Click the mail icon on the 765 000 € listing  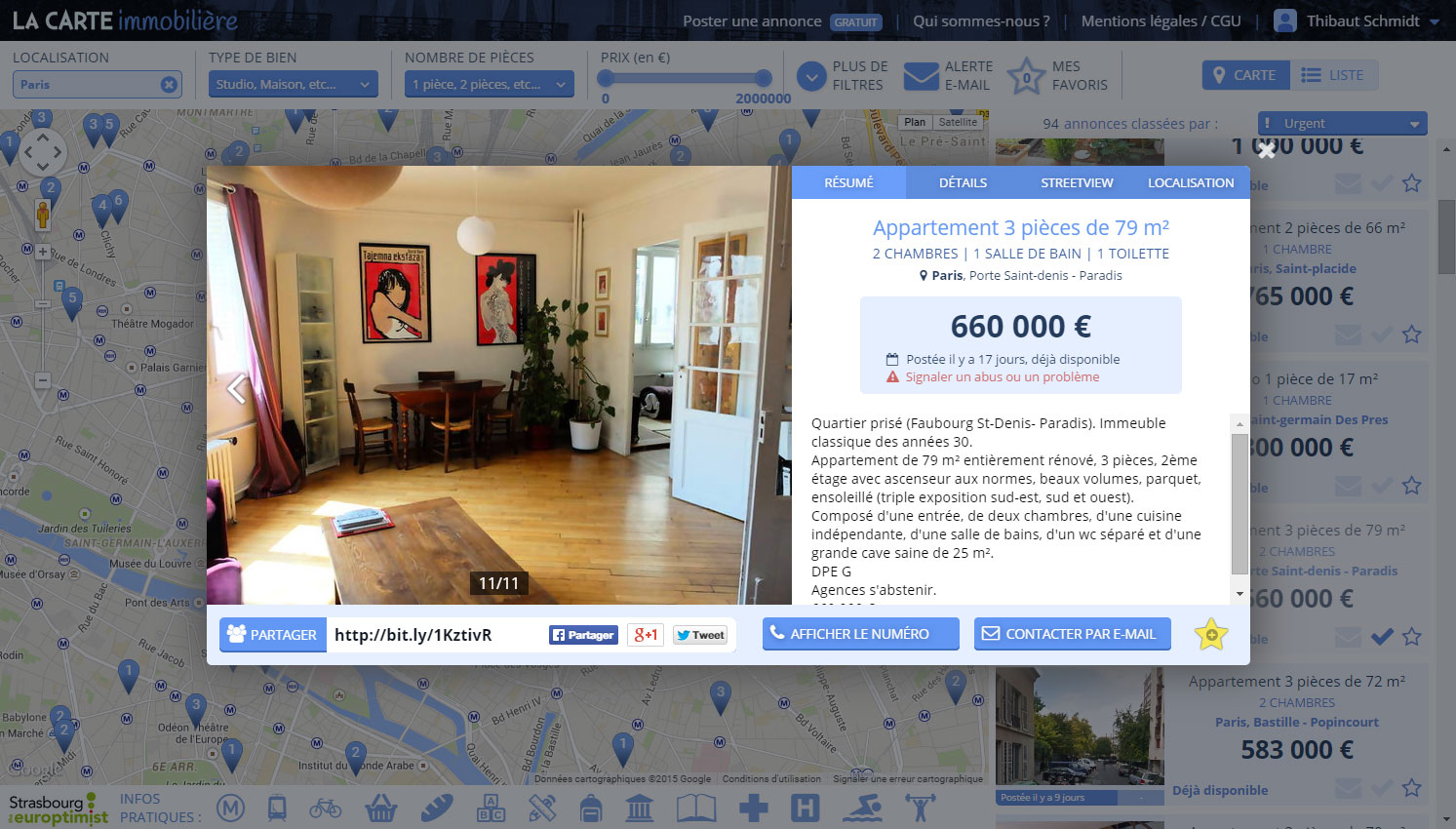[x=1348, y=335]
